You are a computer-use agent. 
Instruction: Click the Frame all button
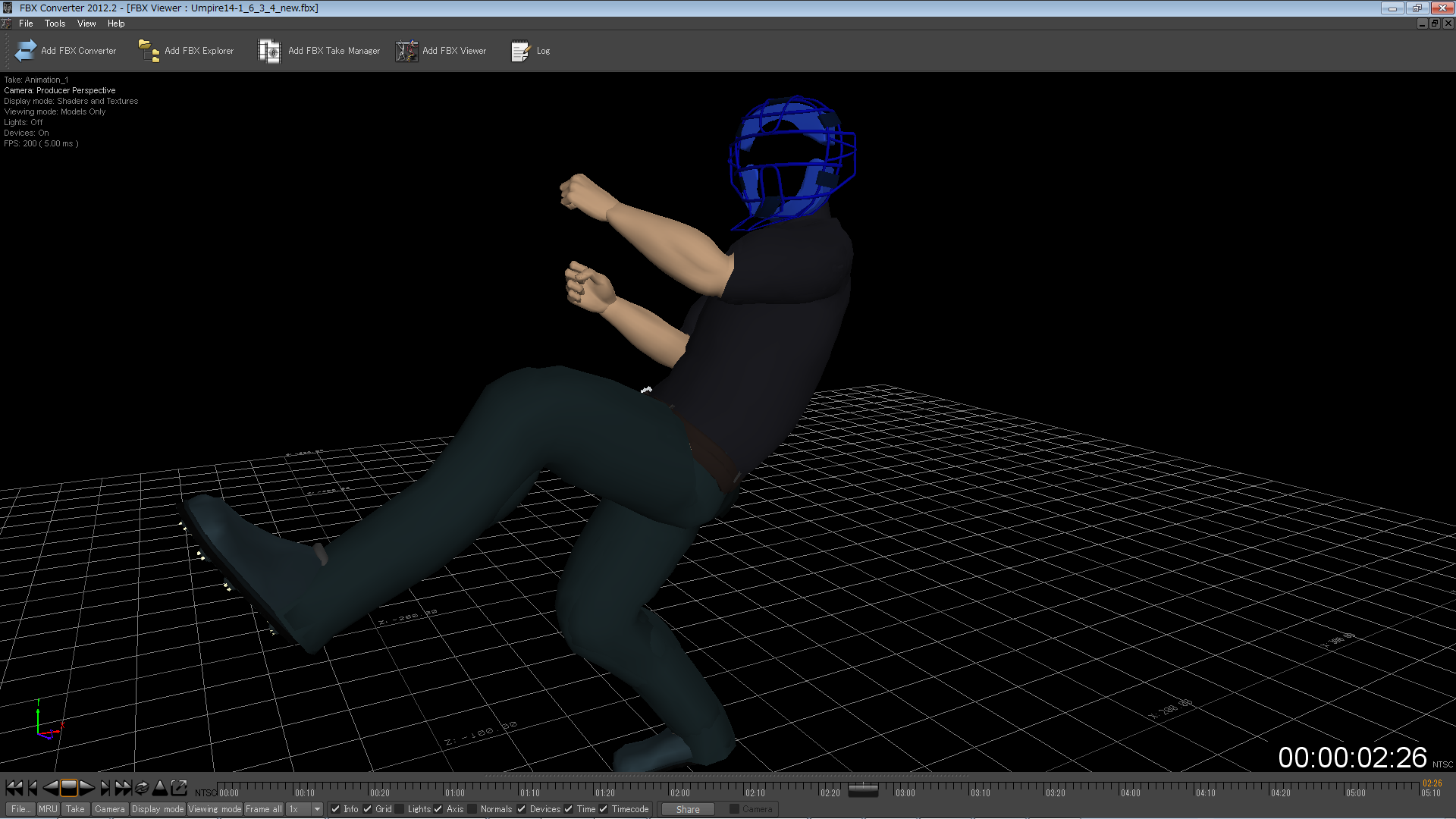(264, 809)
